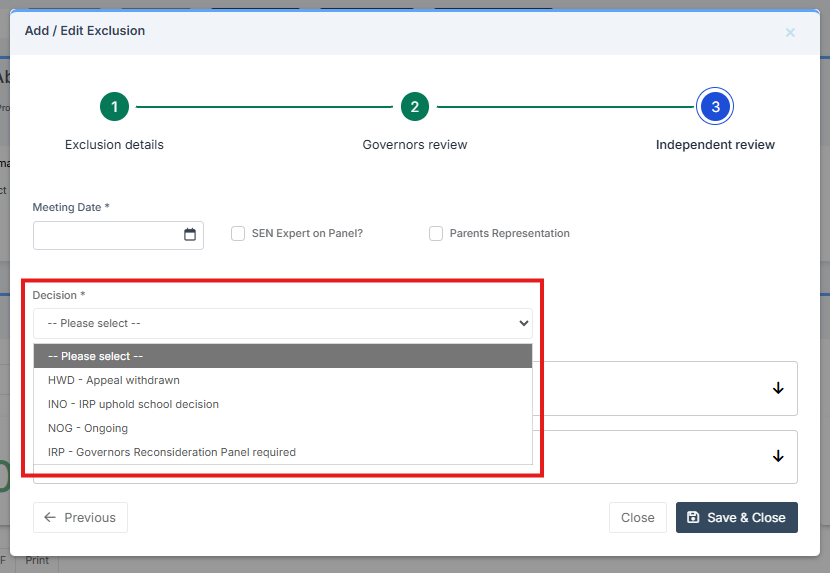Tick the Parents Representation checkbox
Viewport: 830px width, 573px height.
click(436, 234)
